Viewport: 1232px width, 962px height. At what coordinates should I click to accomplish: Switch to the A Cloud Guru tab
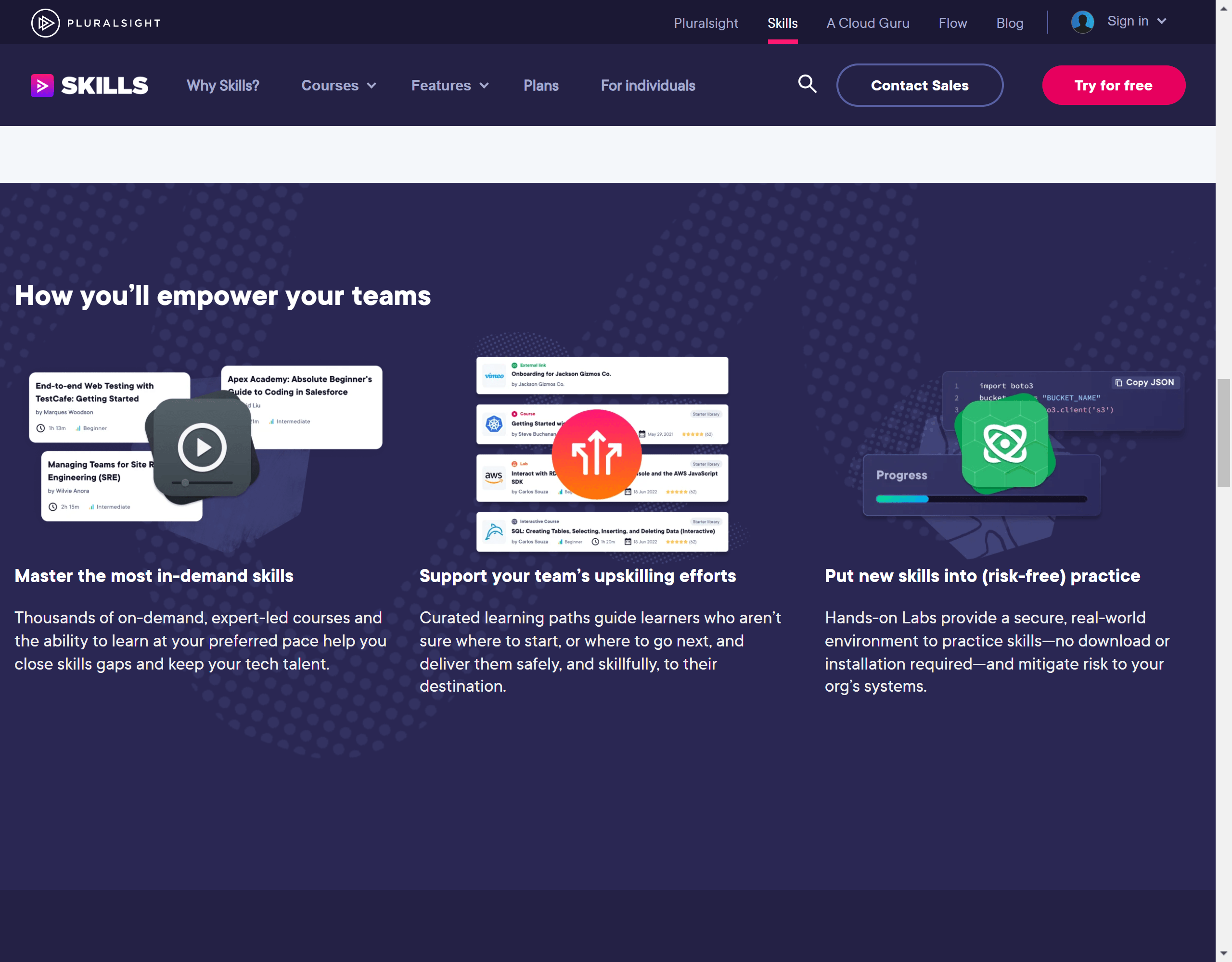(868, 23)
